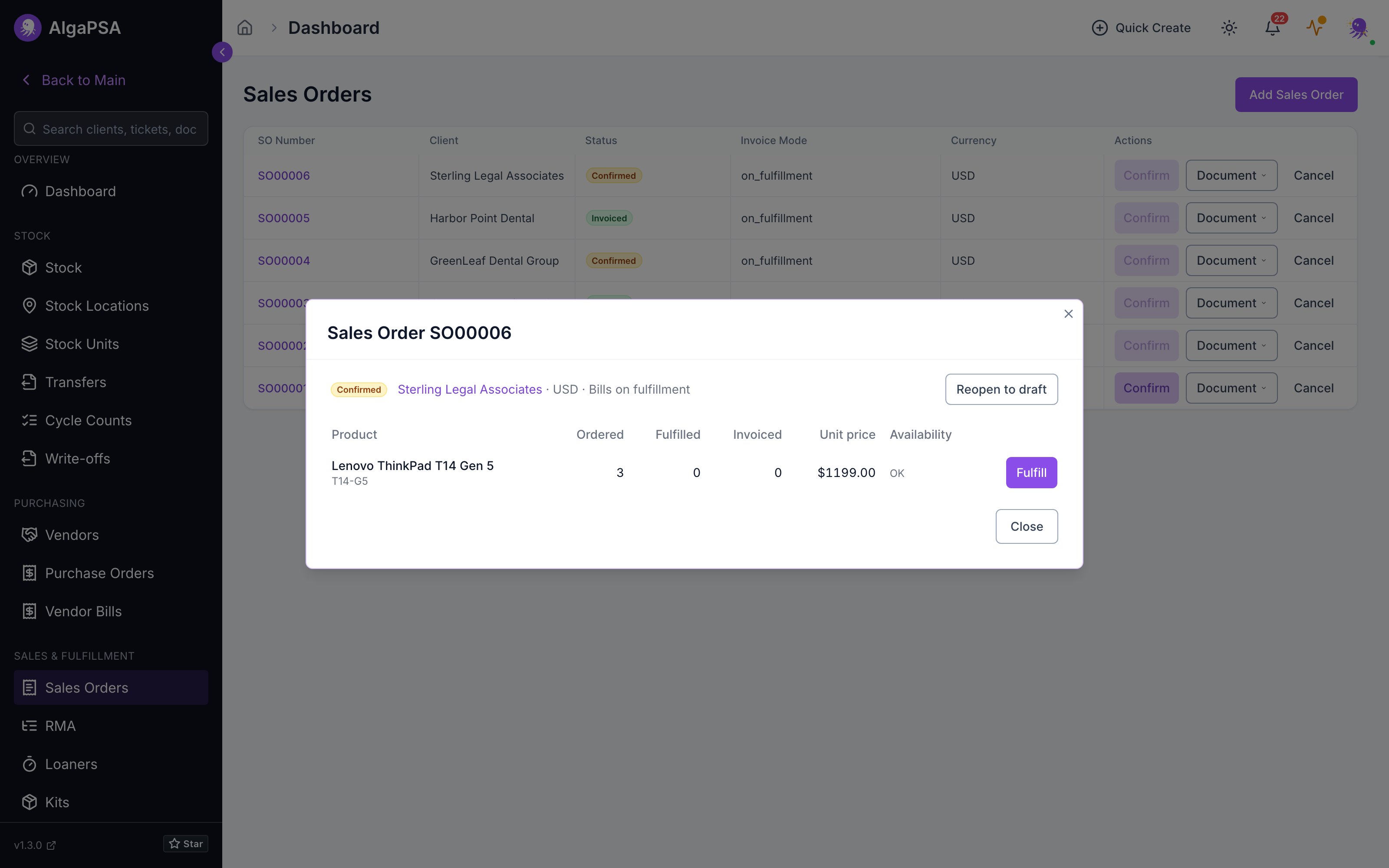Expand the Document dropdown in SO00001 row
Screen dimensions: 1389x868
(x=1231, y=388)
